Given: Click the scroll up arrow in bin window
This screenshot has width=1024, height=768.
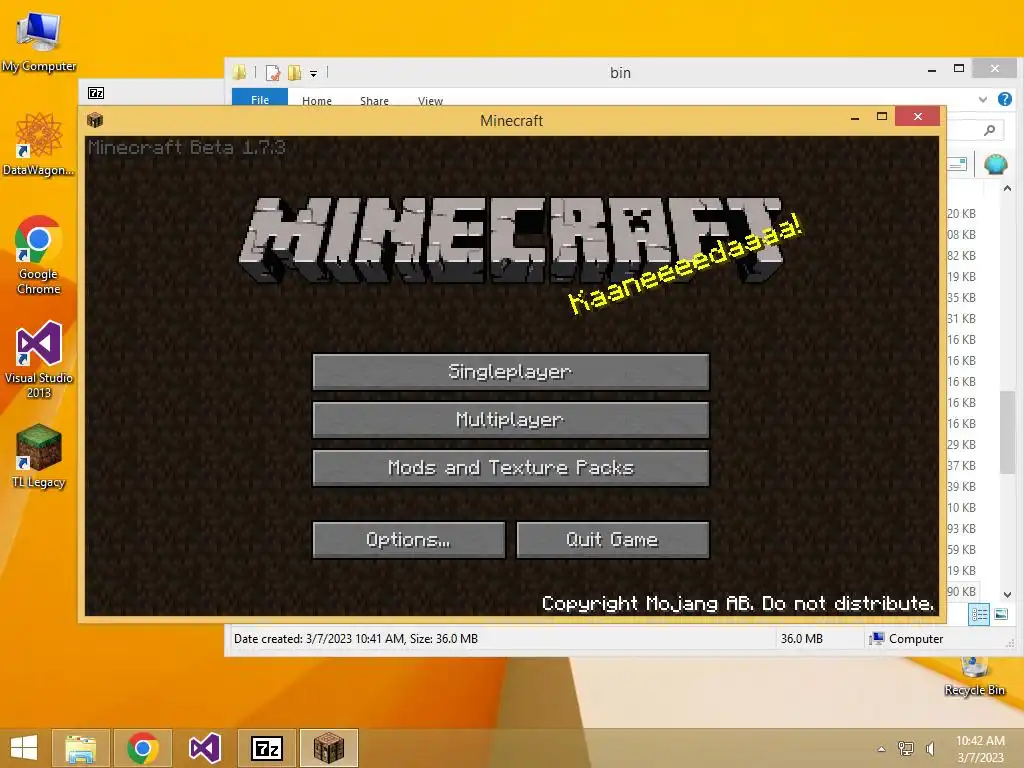Looking at the screenshot, I should point(1008,188).
